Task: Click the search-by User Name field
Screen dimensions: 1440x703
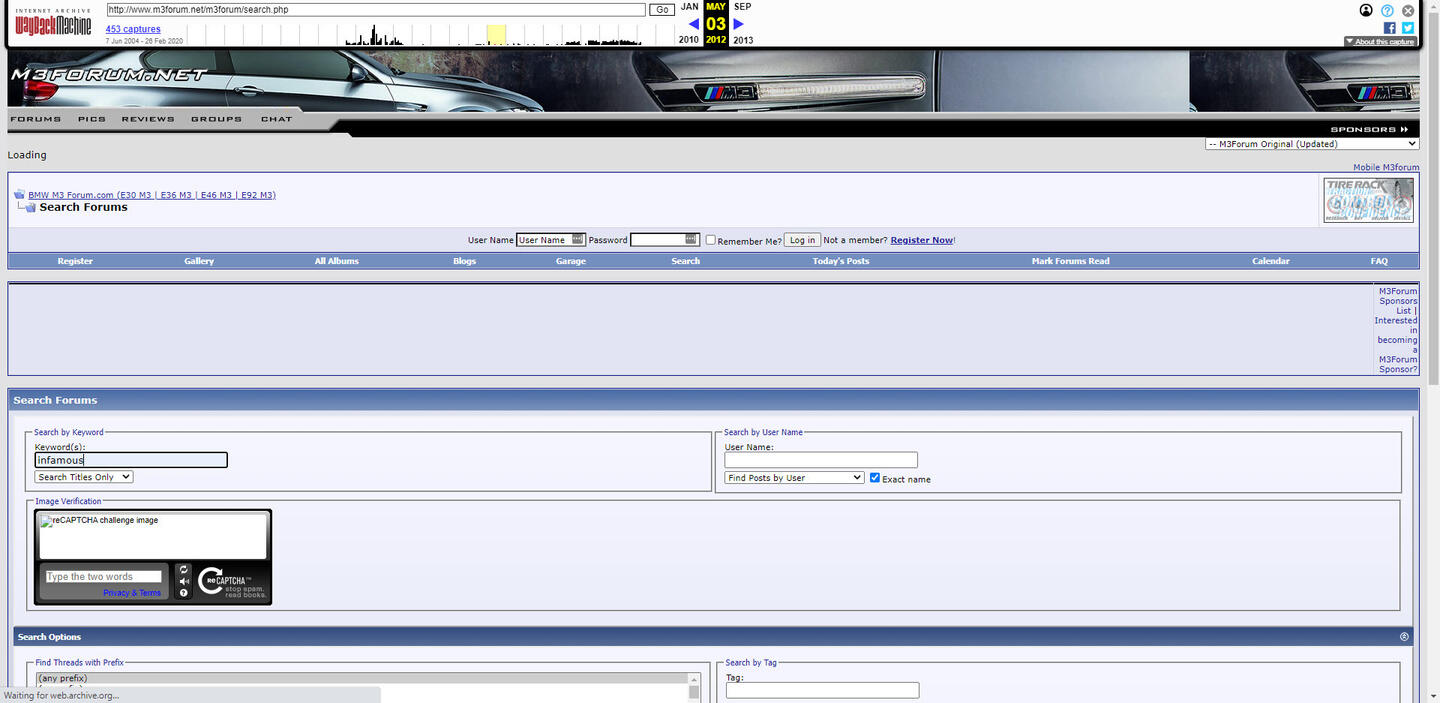Action: [x=821, y=460]
